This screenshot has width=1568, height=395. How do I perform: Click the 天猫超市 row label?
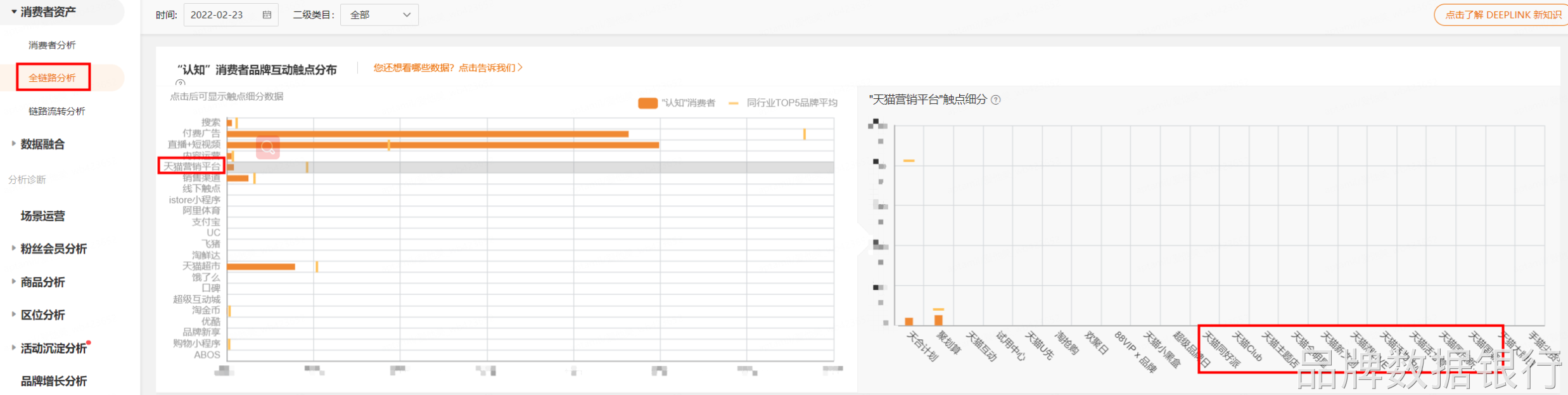click(201, 266)
